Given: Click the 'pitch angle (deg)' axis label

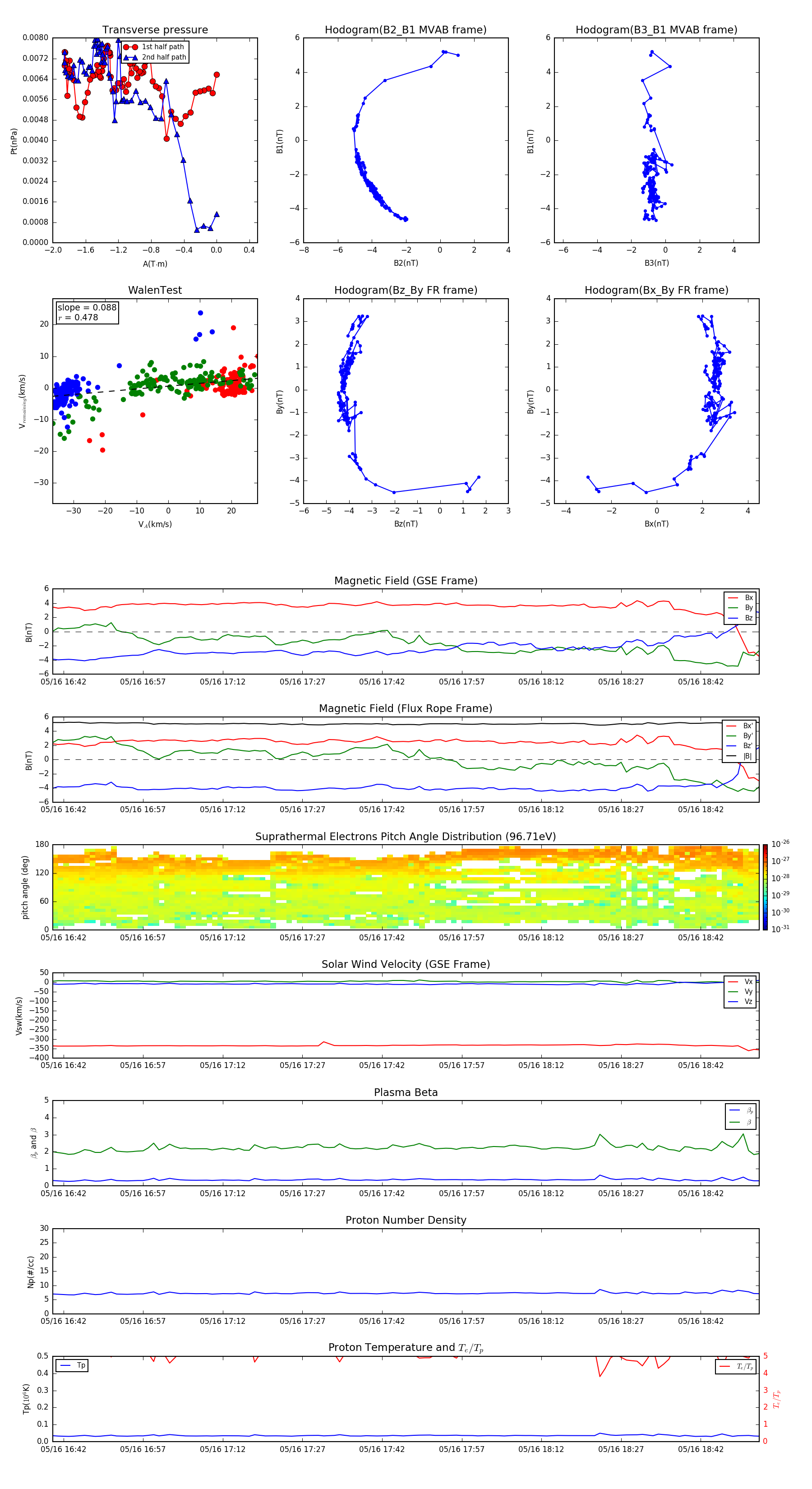Looking at the screenshot, I should pyautogui.click(x=25, y=887).
